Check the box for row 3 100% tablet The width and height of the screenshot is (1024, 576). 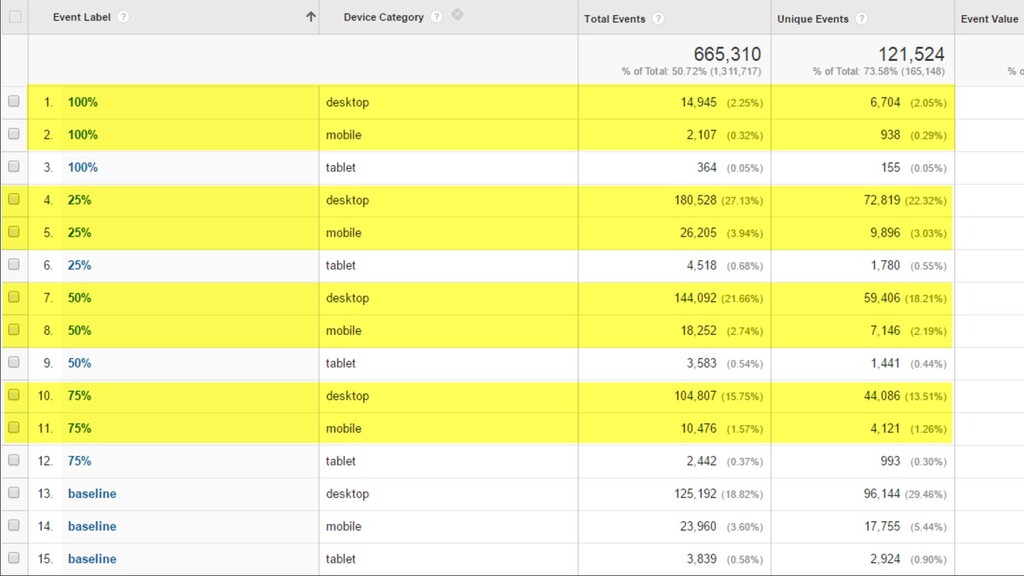pyautogui.click(x=14, y=167)
